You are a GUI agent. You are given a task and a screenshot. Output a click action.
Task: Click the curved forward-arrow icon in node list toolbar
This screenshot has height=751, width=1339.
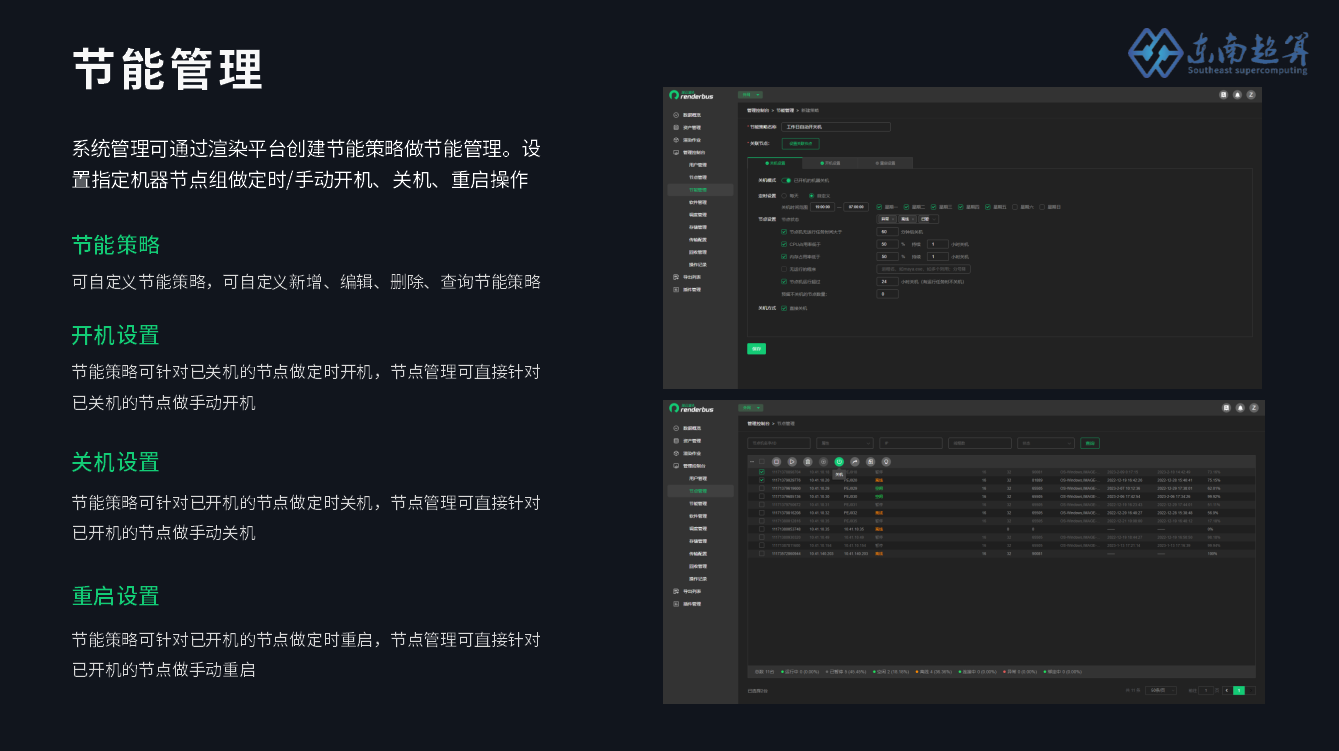pos(854,461)
